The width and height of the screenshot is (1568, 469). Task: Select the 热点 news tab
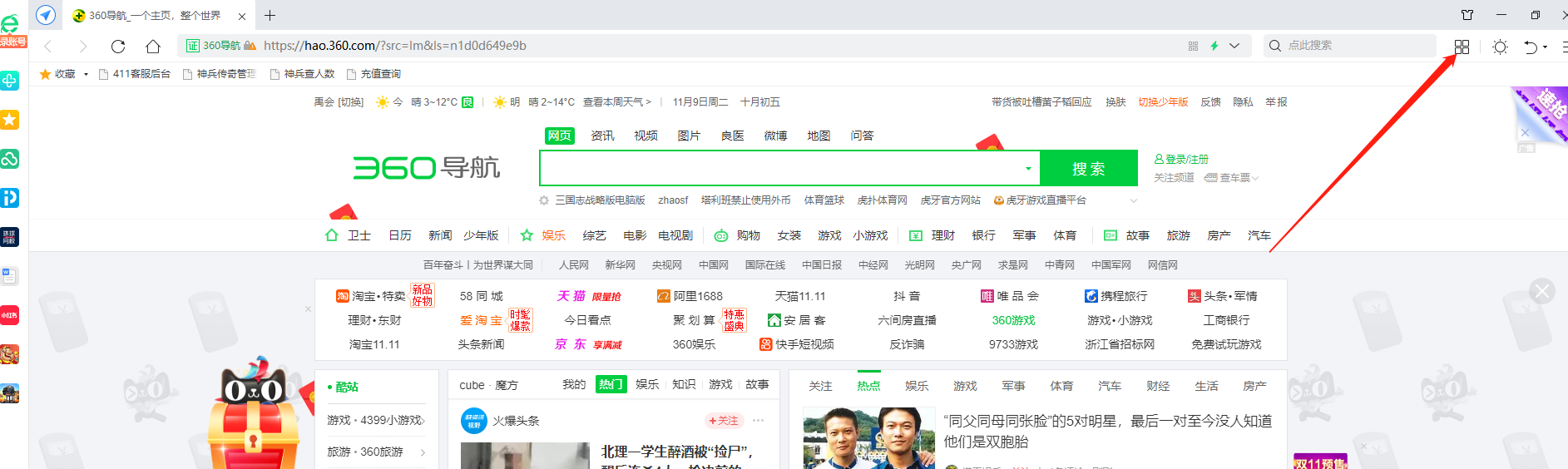[868, 386]
